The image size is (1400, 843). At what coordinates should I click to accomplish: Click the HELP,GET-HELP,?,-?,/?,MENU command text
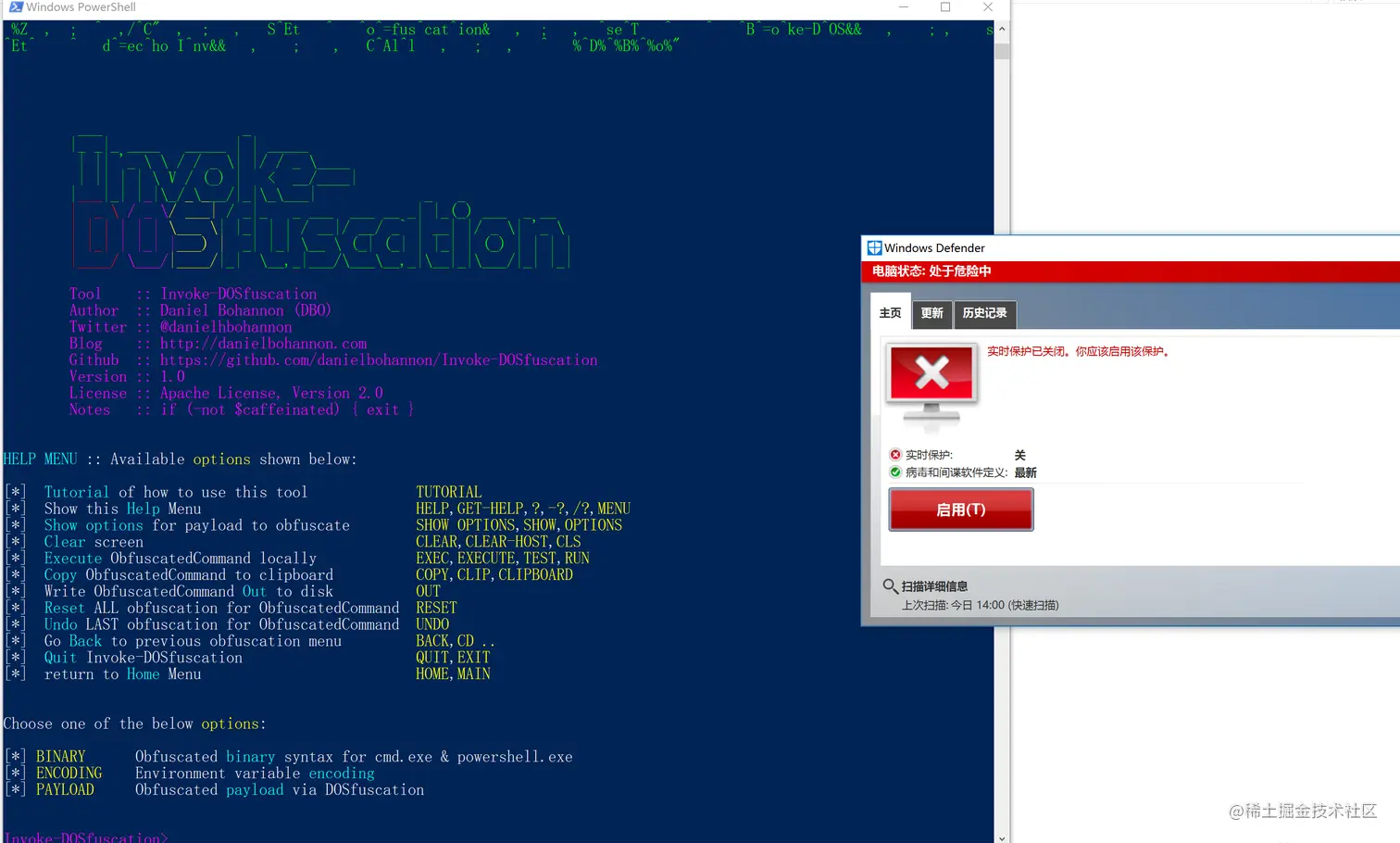(523, 509)
